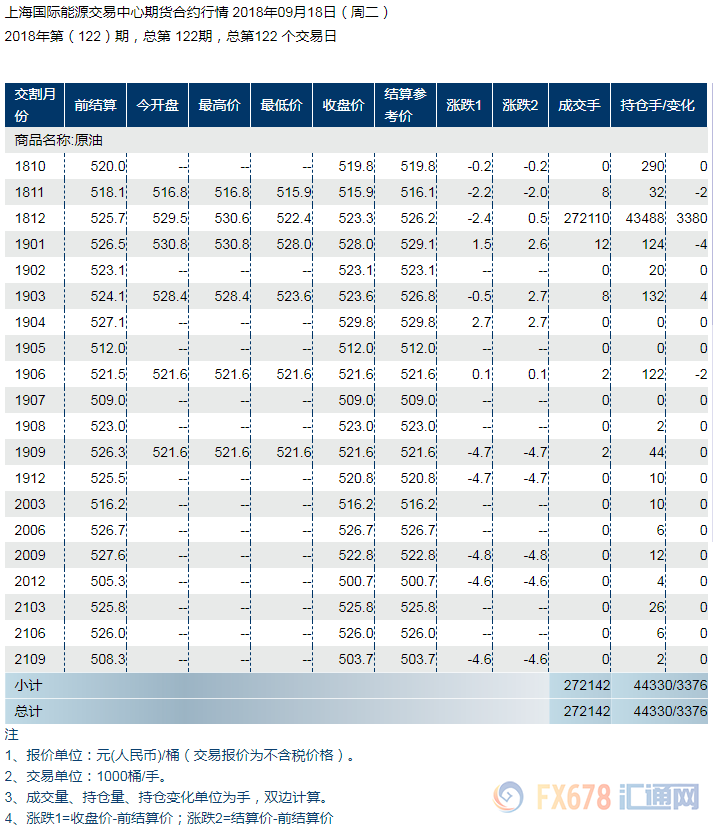Click 1810 previous settlement 520.0
Viewport: 717px width, 833px height.
coord(108,166)
